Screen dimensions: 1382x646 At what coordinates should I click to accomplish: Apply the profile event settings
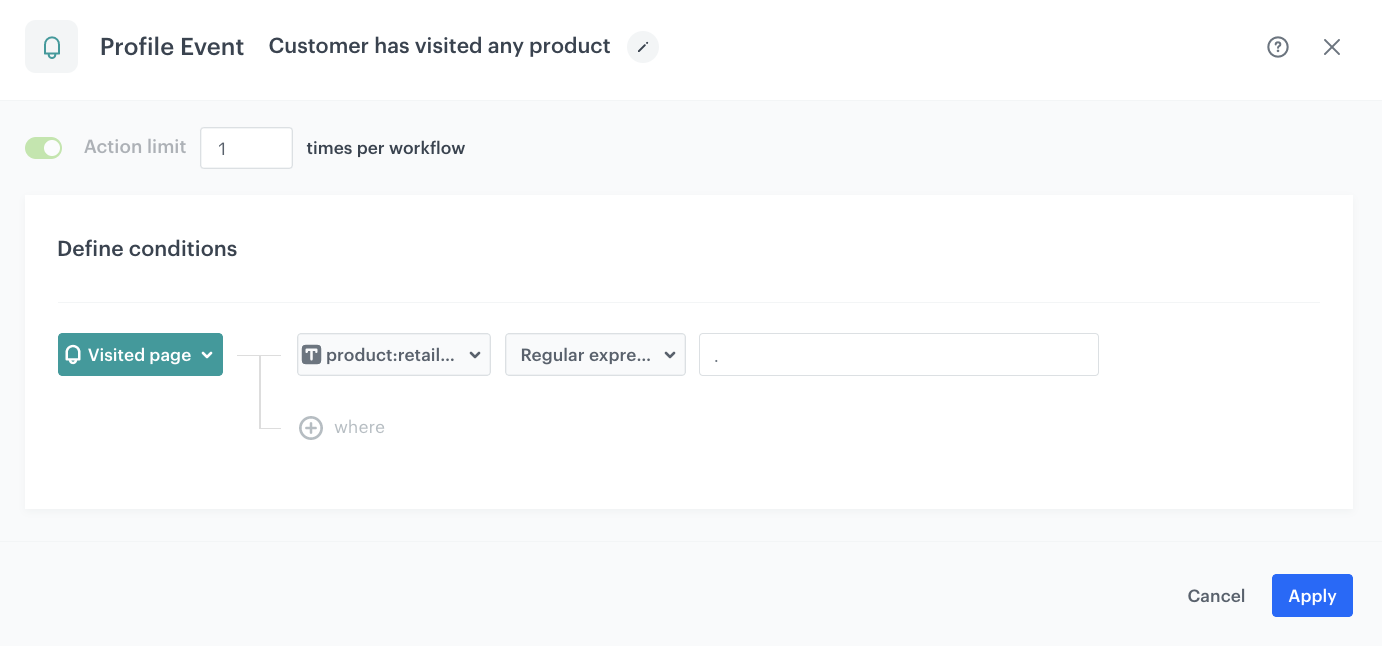click(1312, 595)
